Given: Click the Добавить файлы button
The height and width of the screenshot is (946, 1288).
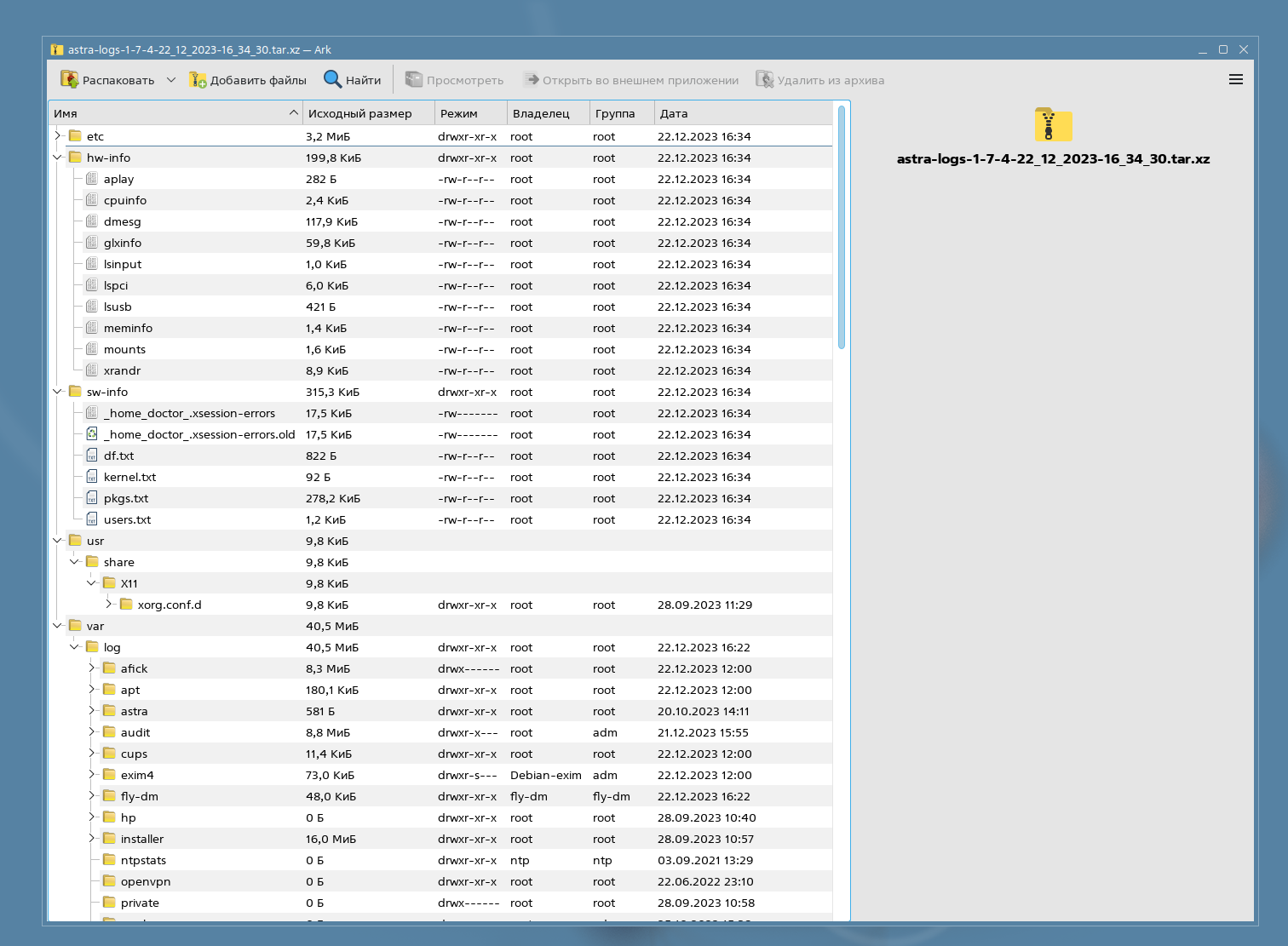Looking at the screenshot, I should tap(248, 80).
